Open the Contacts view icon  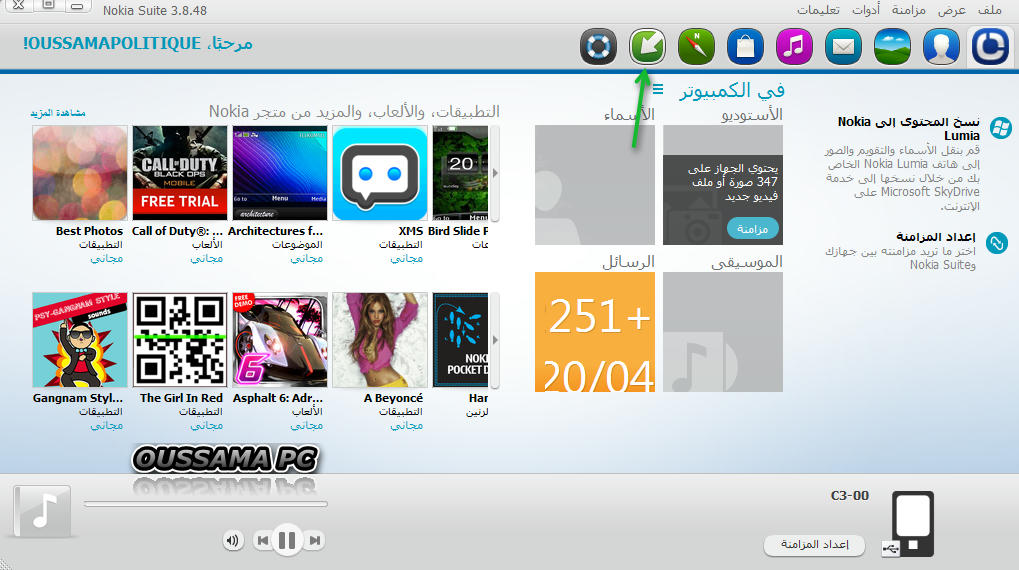[x=941, y=46]
